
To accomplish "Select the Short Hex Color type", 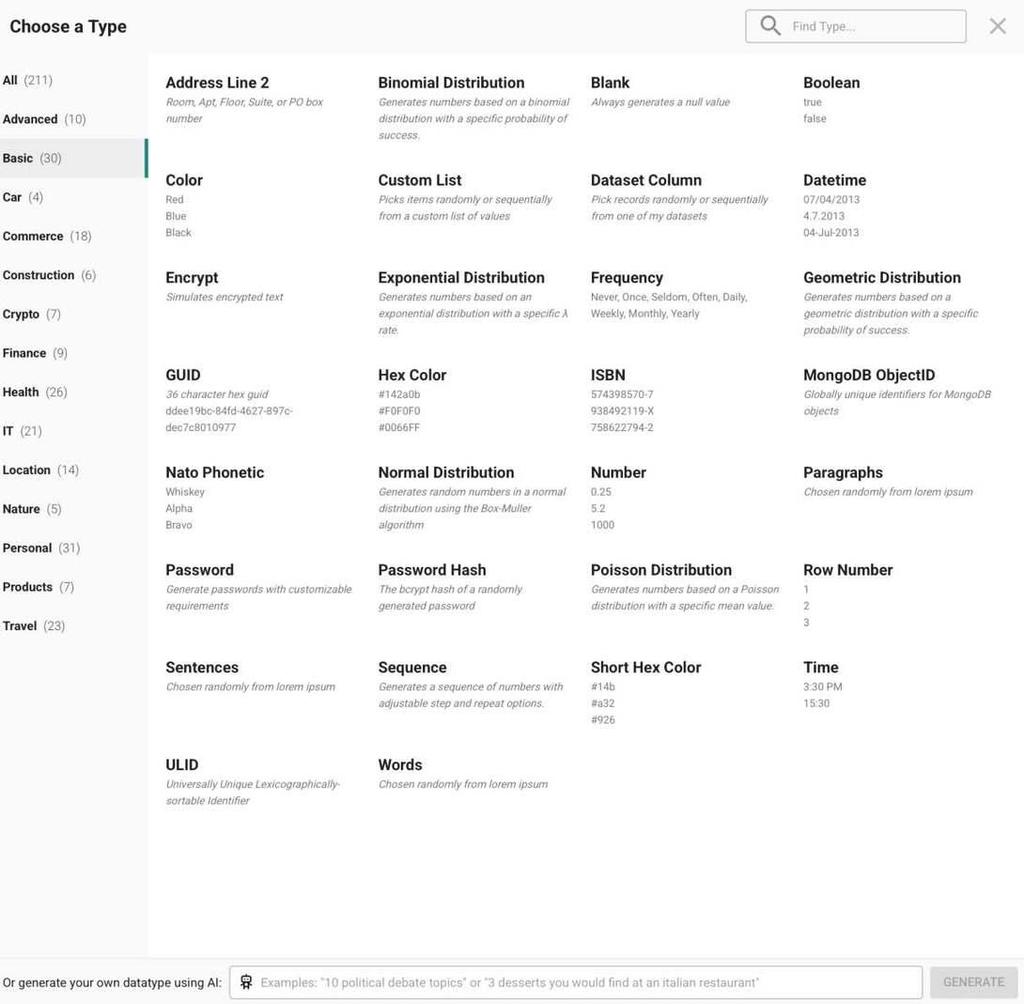I will click(x=646, y=667).
